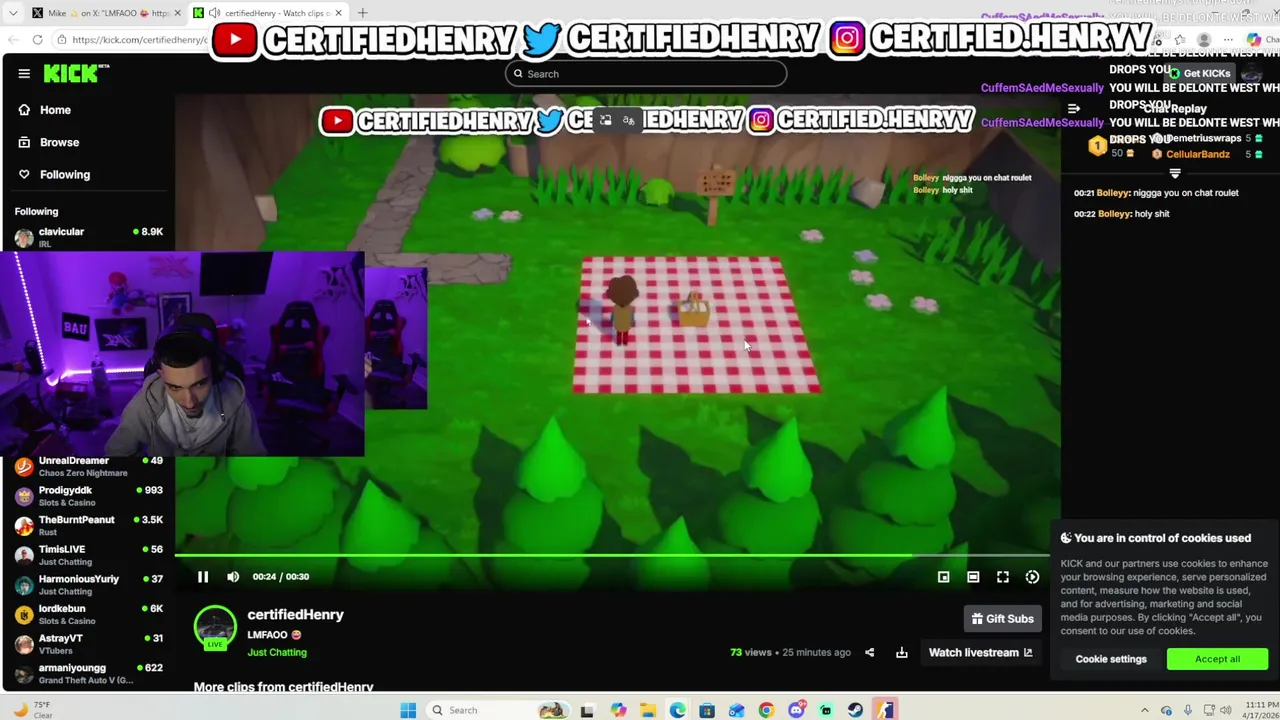Click the 'Bolleyy: holy shit' chat message
This screenshot has height=720, width=1280.
pos(1121,213)
